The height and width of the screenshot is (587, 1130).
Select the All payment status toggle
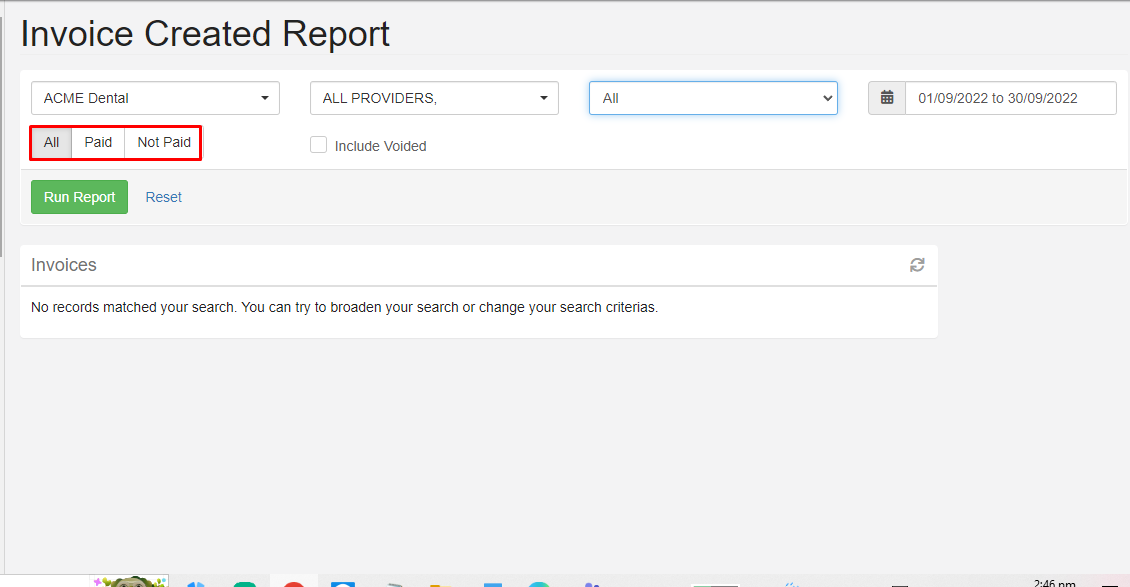click(x=51, y=143)
